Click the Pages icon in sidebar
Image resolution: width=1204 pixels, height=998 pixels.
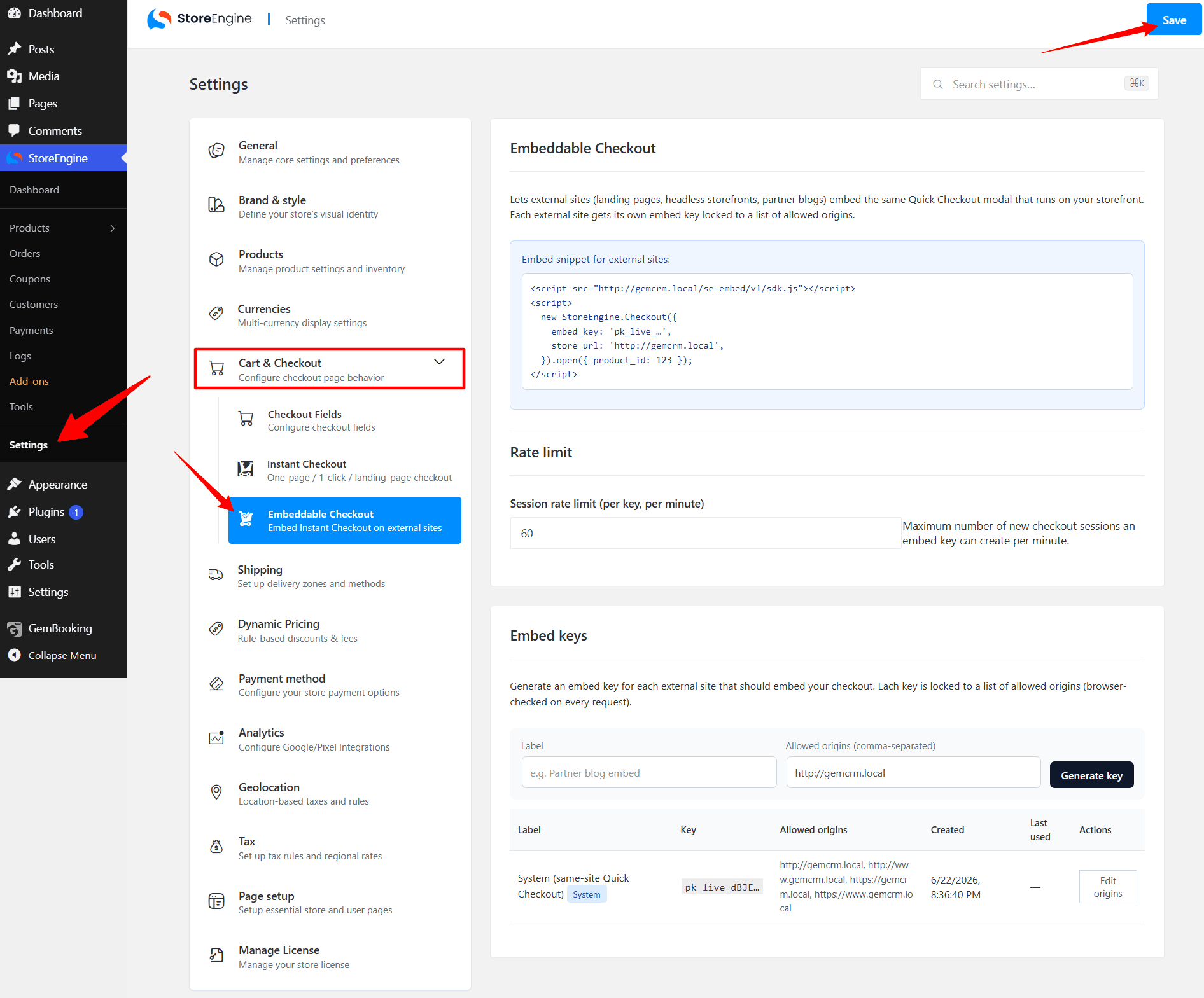(x=14, y=103)
